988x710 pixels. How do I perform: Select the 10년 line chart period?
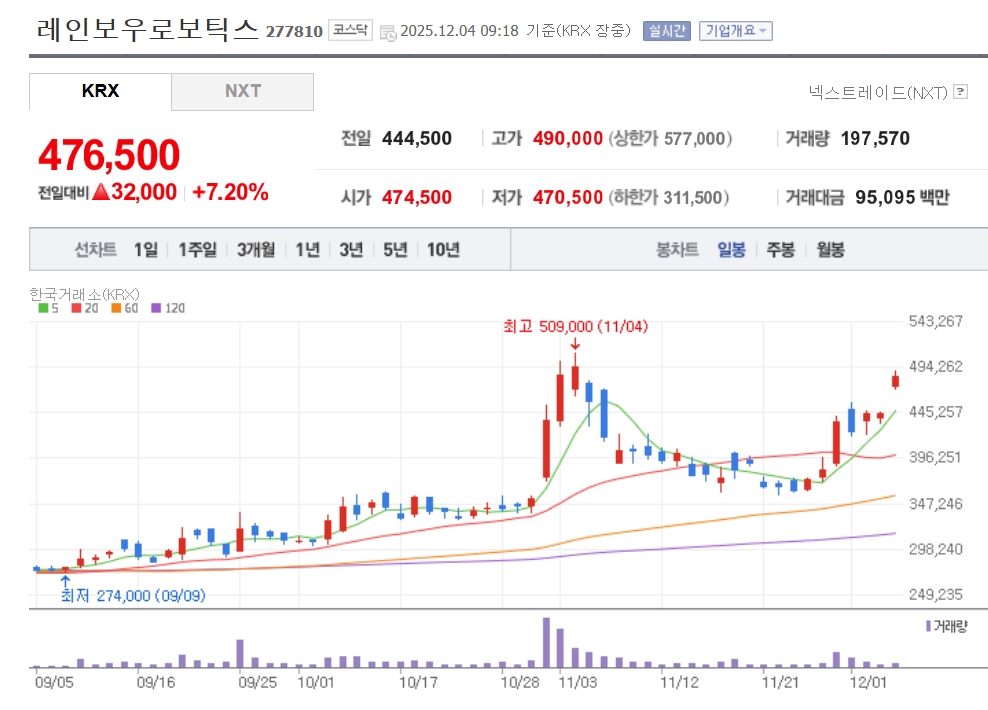coord(443,250)
